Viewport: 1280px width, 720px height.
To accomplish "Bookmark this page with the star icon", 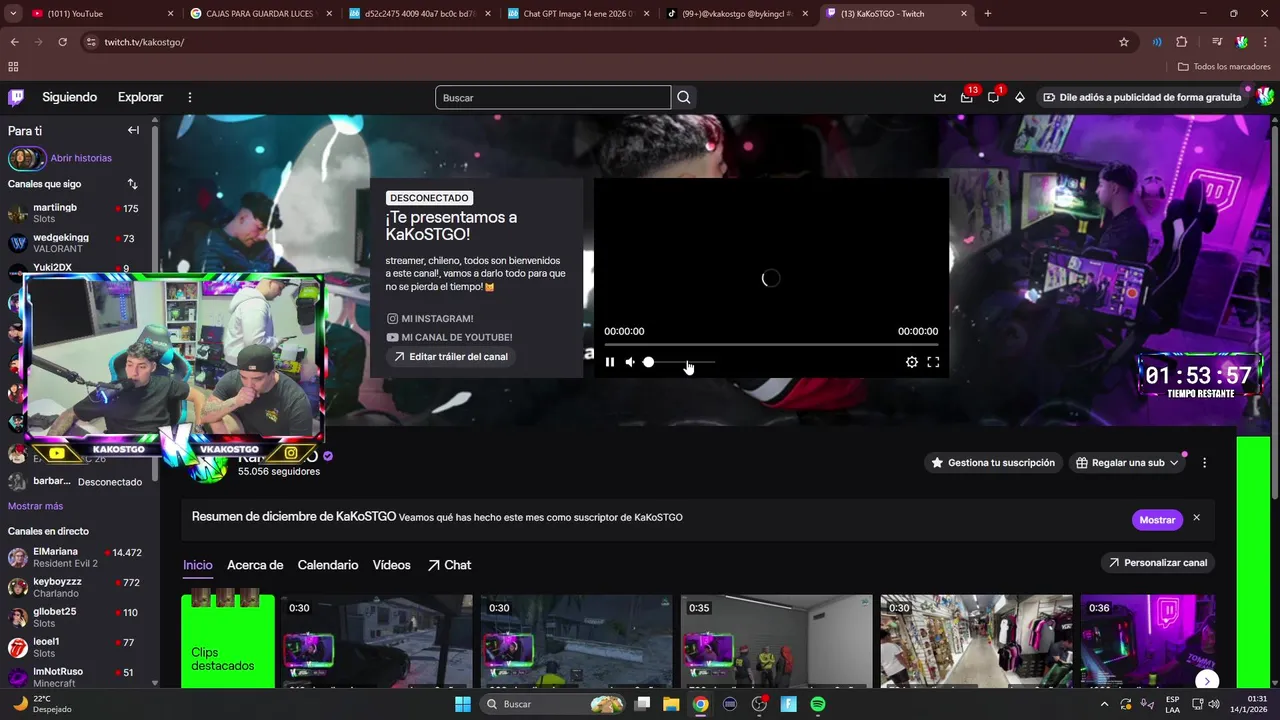I will 1124,42.
